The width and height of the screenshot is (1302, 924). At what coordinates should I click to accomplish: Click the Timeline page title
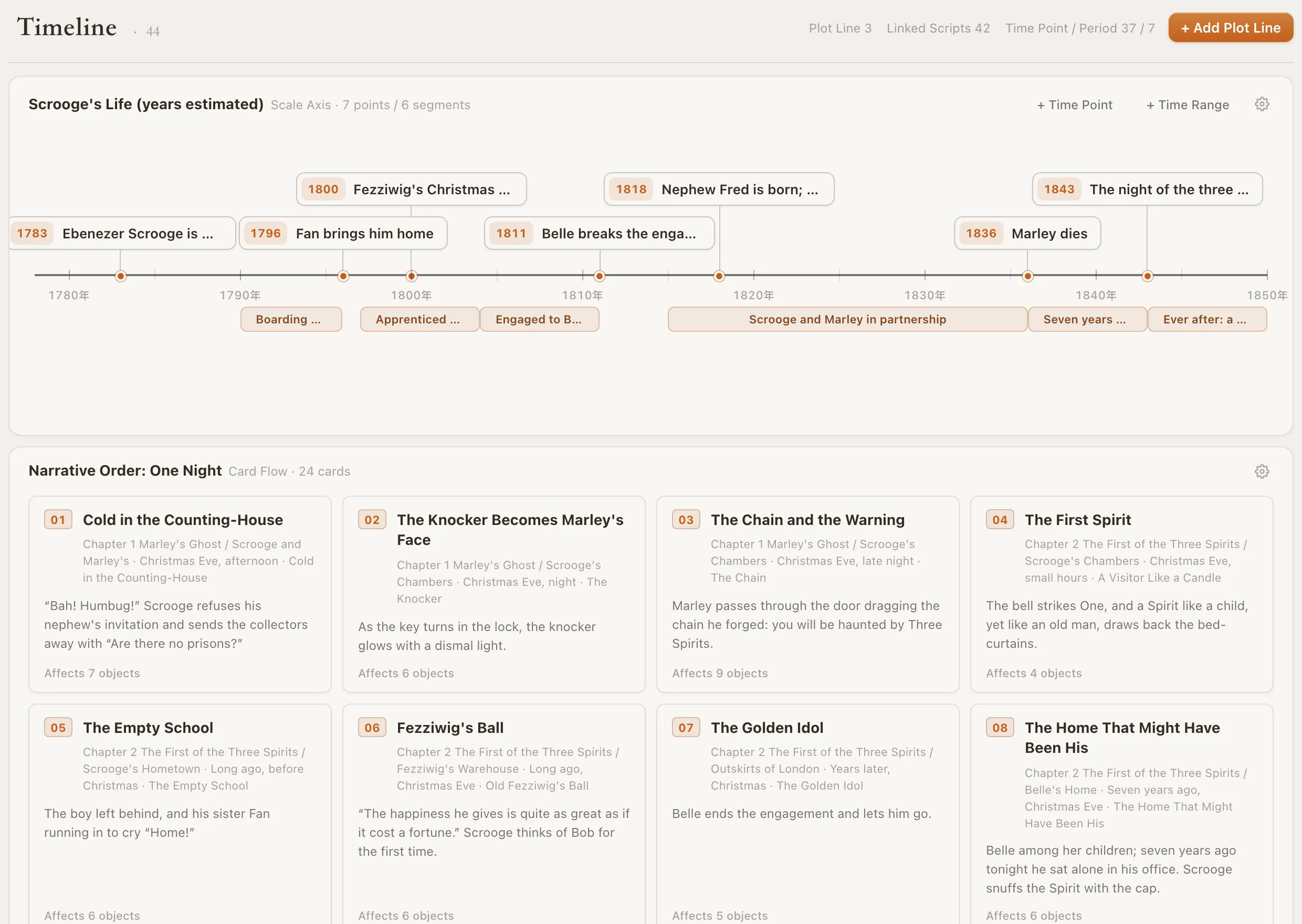(67, 27)
